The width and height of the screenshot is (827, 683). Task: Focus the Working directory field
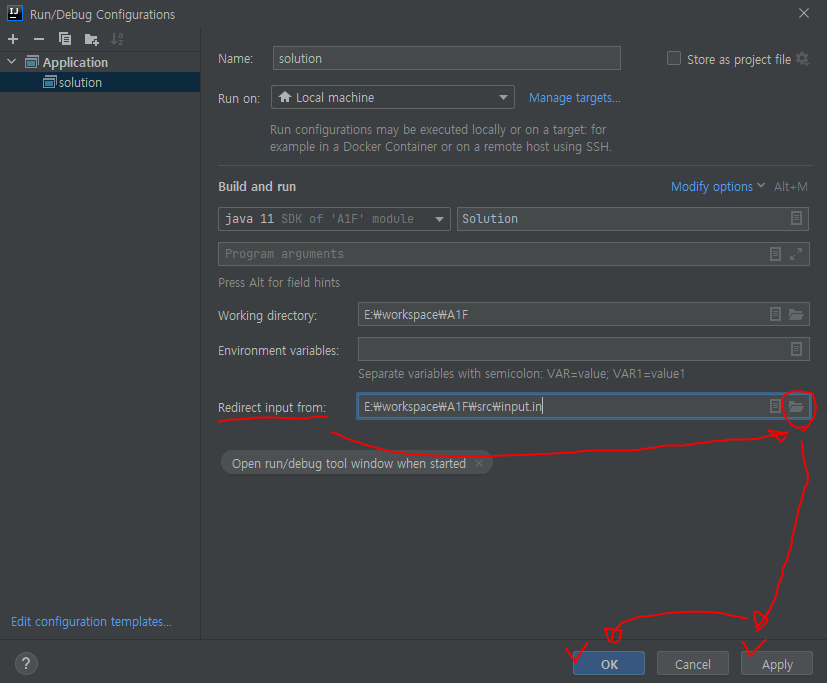tap(583, 314)
